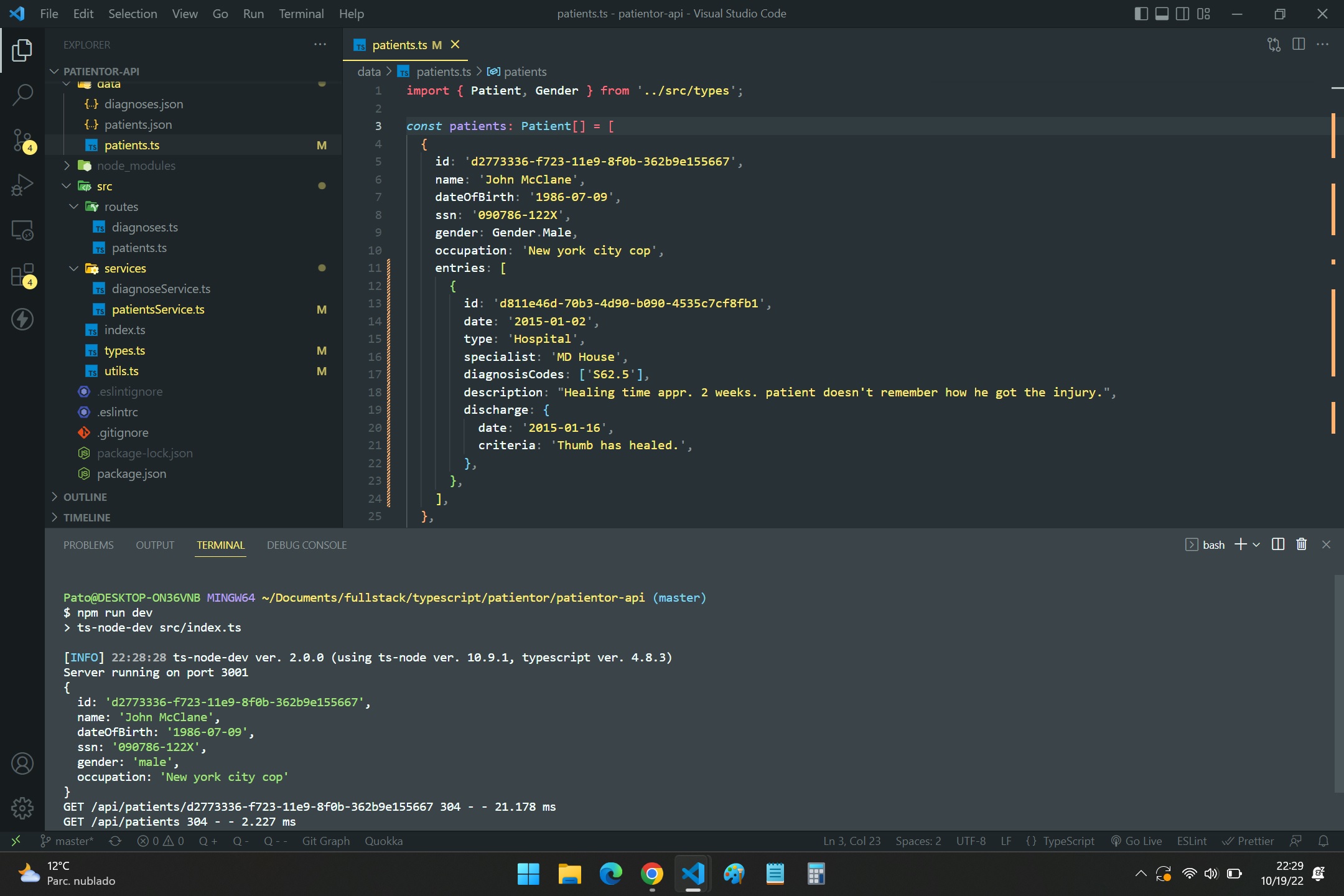This screenshot has width=1344, height=896.
Task: Open the Explorer view in activity bar
Action: (x=22, y=50)
